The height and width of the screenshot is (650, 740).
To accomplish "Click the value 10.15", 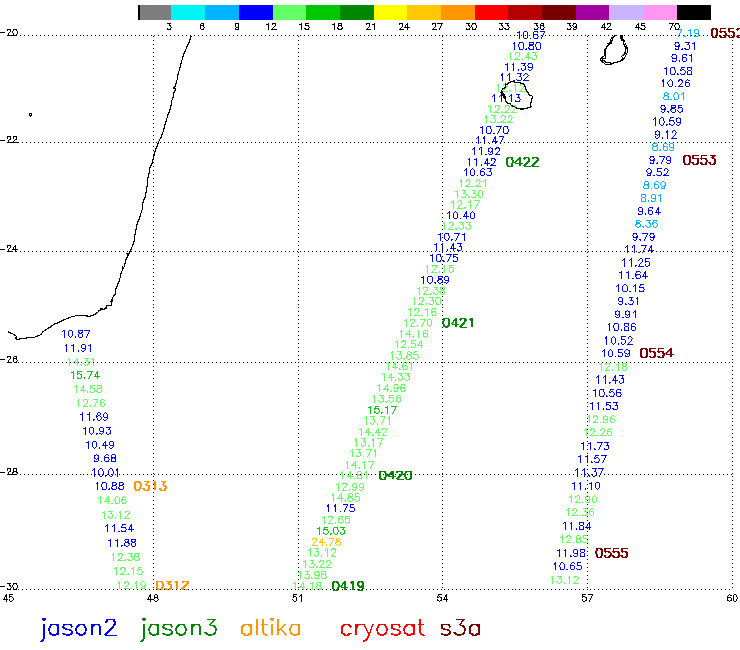I will coord(630,288).
